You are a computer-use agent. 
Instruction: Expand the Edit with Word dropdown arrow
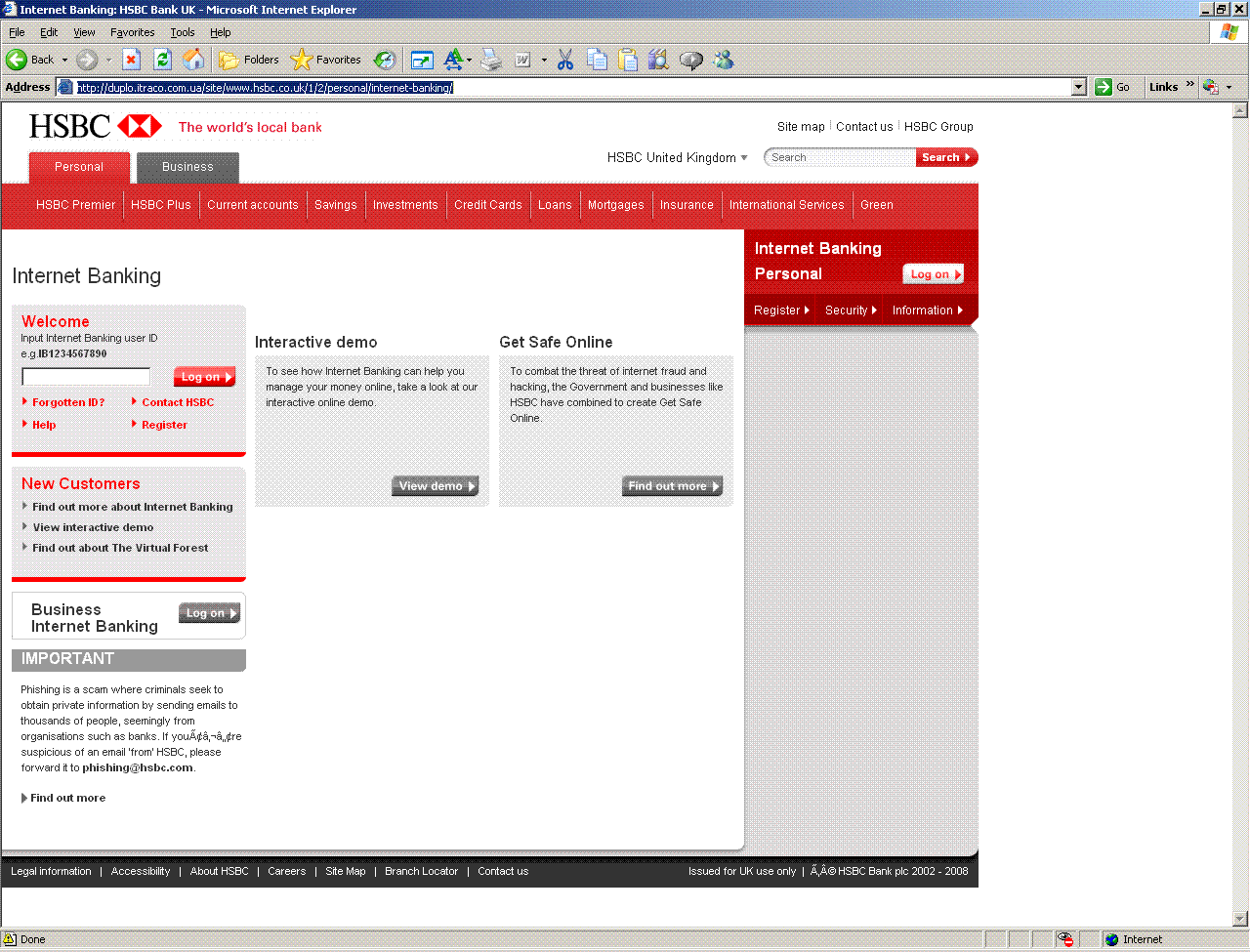[x=544, y=60]
